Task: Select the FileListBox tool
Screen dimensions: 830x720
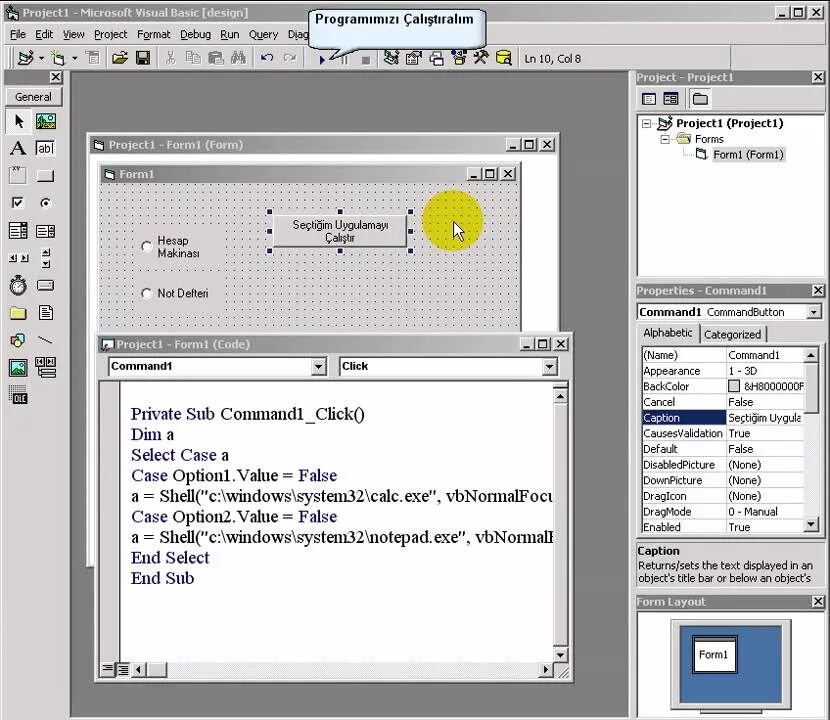Action: pyautogui.click(x=46, y=313)
